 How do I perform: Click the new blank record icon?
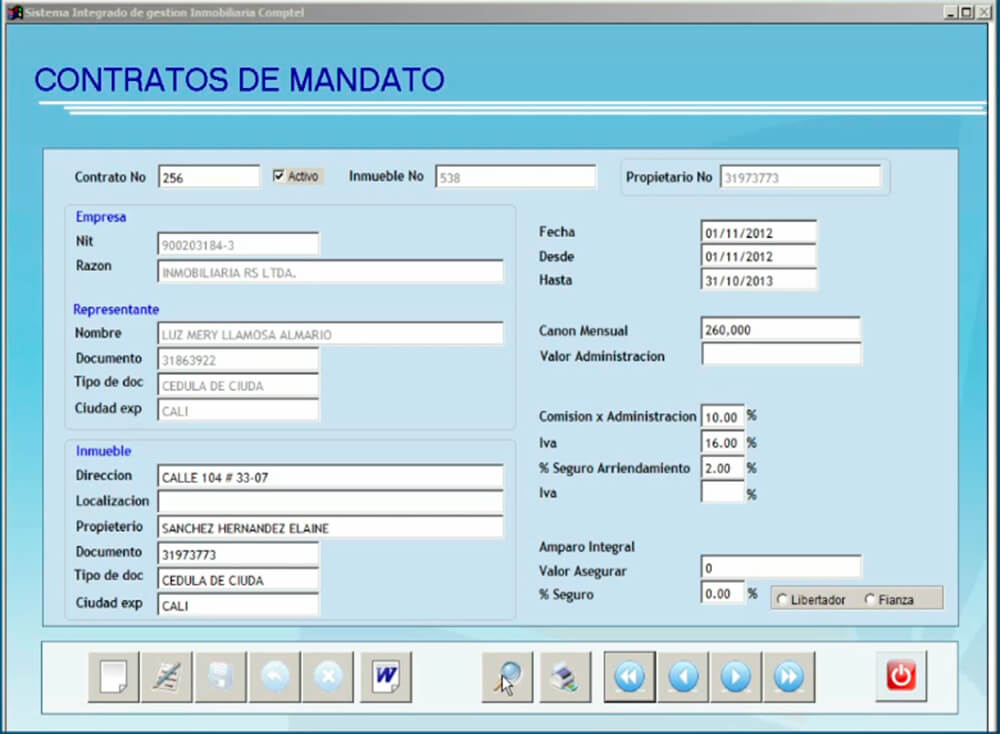113,677
